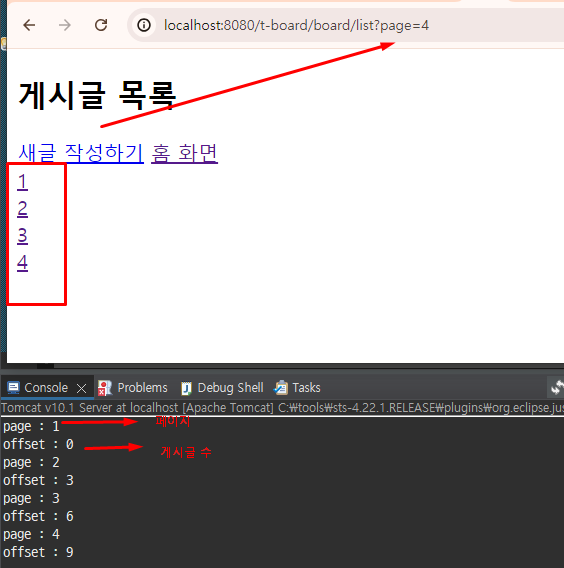Image resolution: width=564 pixels, height=568 pixels.
Task: Open the 홈 화면 link
Action: (184, 153)
